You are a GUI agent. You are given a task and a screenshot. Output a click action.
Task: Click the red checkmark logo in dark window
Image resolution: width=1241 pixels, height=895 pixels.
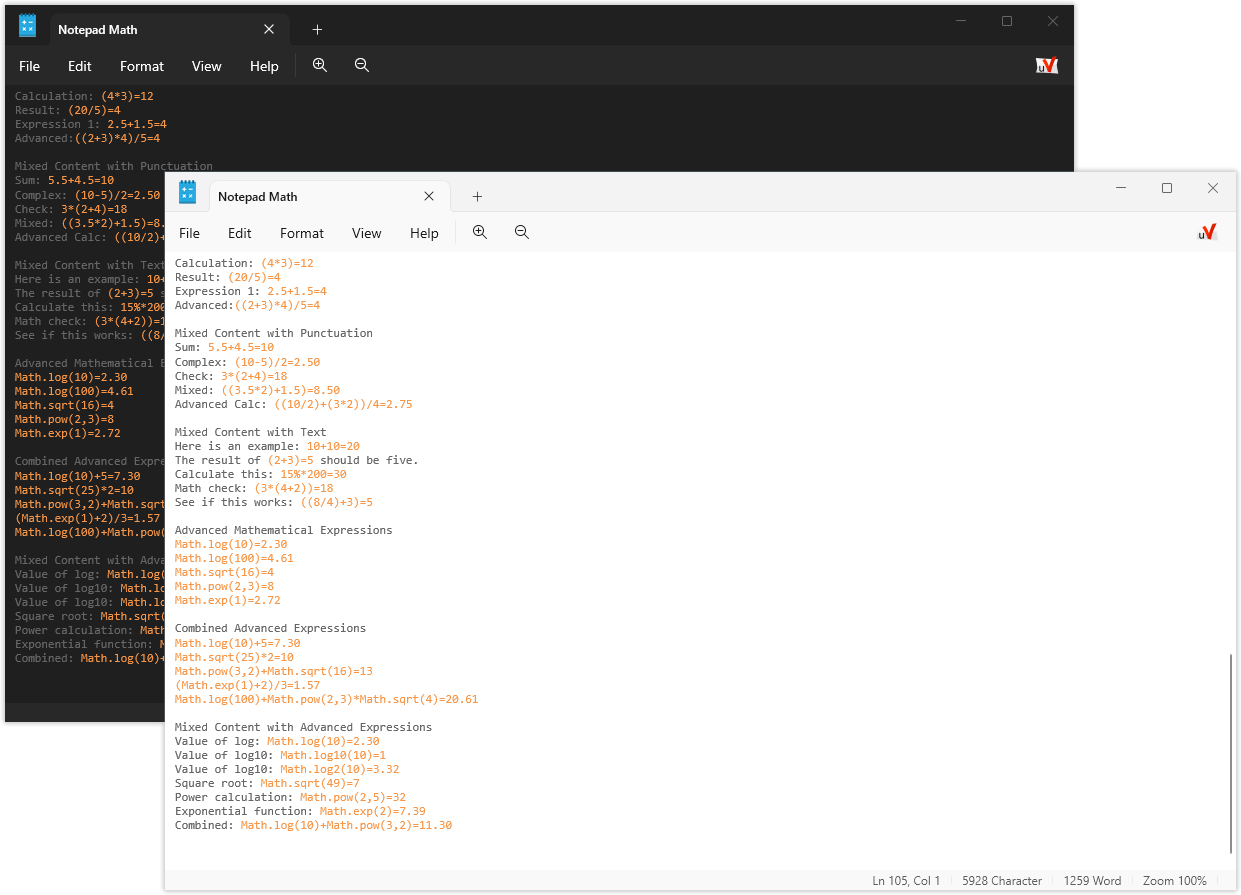(1047, 65)
